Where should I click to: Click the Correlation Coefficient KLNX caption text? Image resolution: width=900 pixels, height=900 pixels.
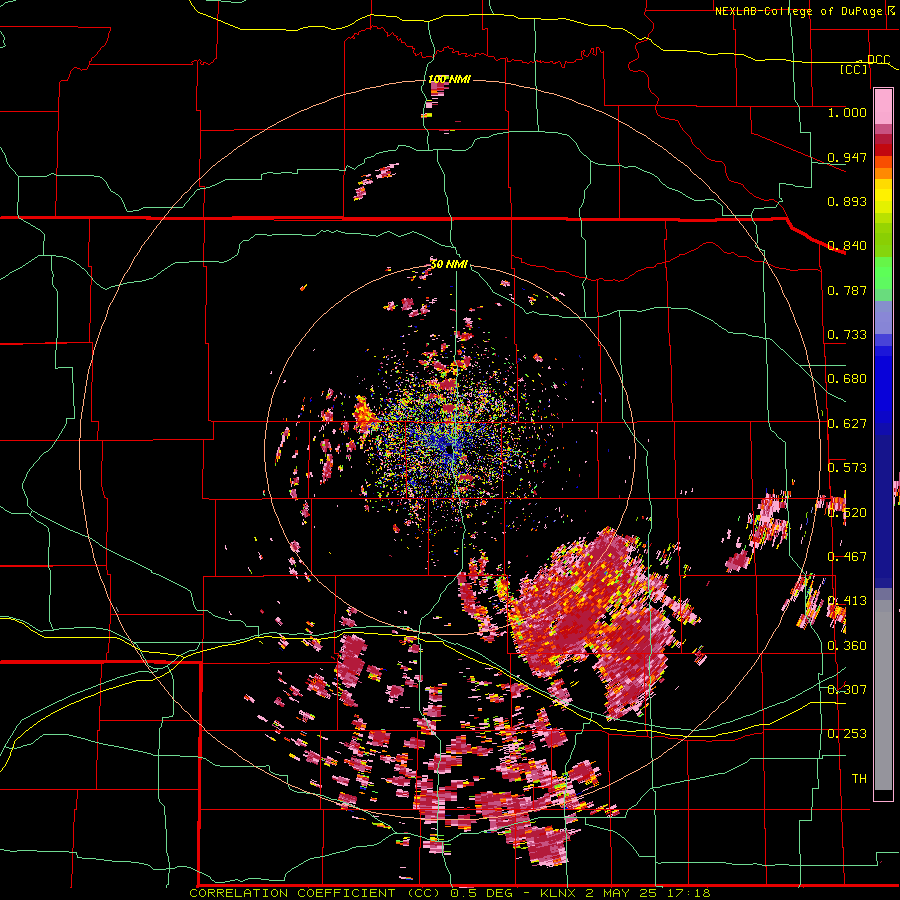pyautogui.click(x=450, y=893)
